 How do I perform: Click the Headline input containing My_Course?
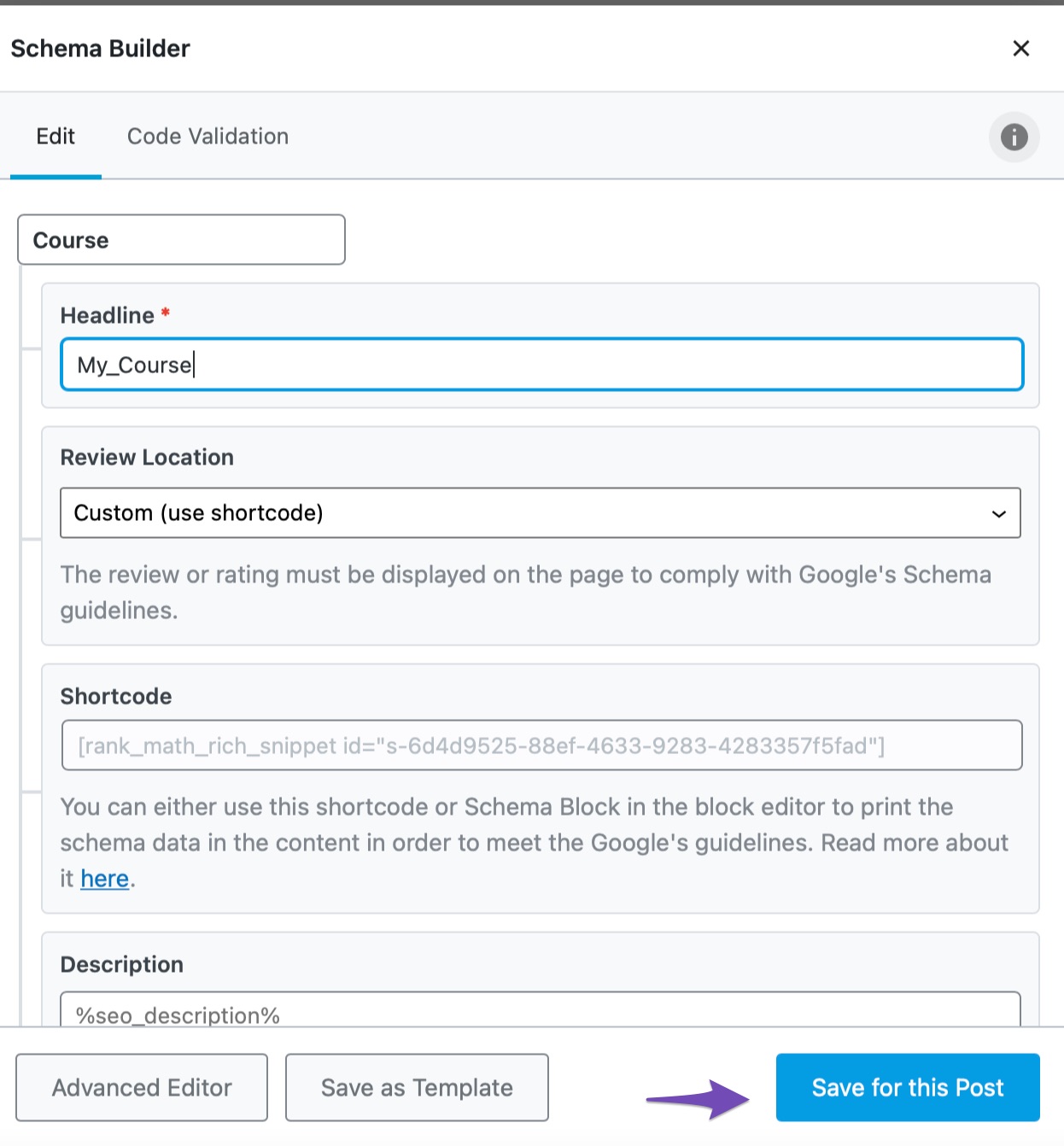[x=541, y=365]
